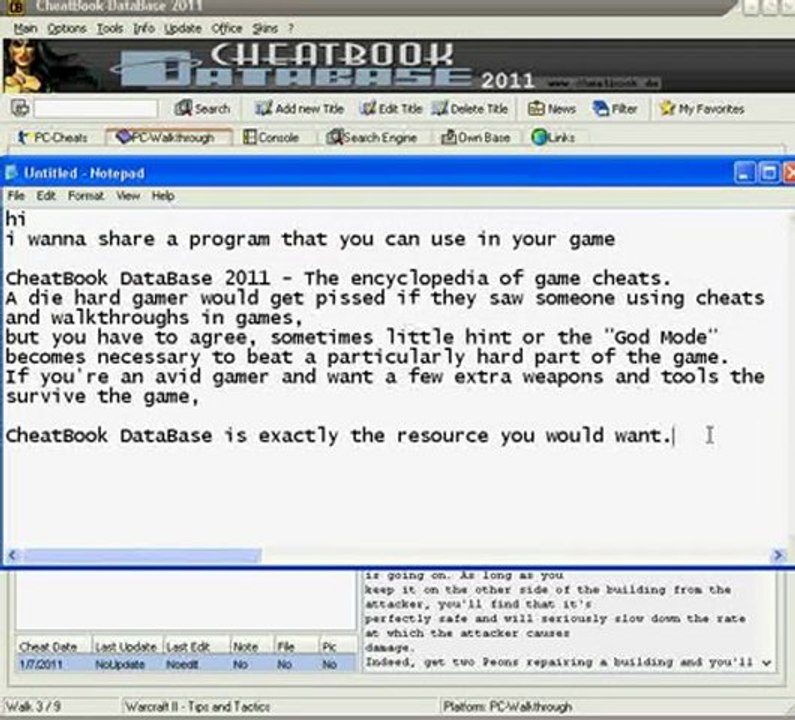Viewport: 795px width, 720px height.
Task: Maximize the Notepad window
Action: [x=768, y=173]
